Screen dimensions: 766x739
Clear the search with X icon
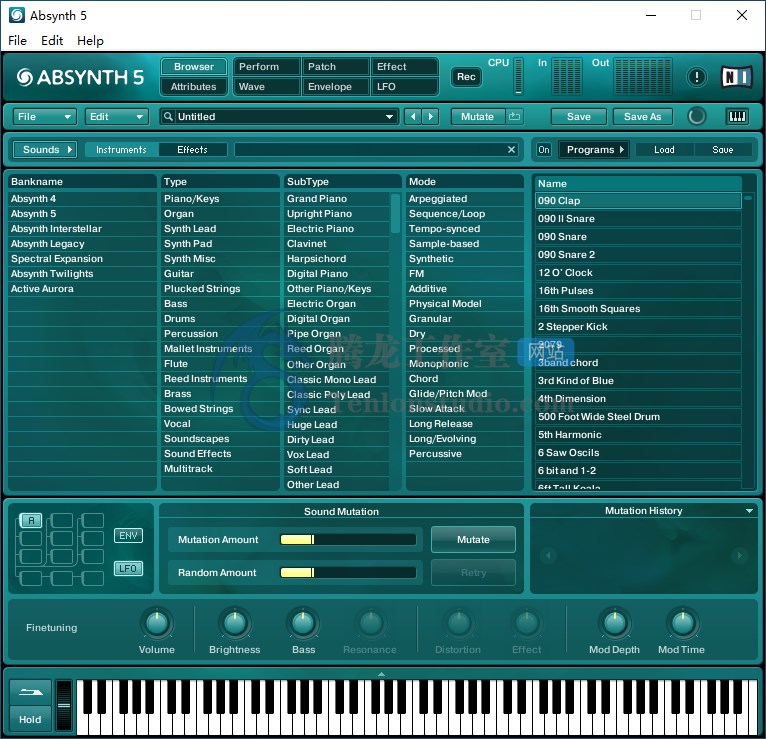[x=511, y=149]
